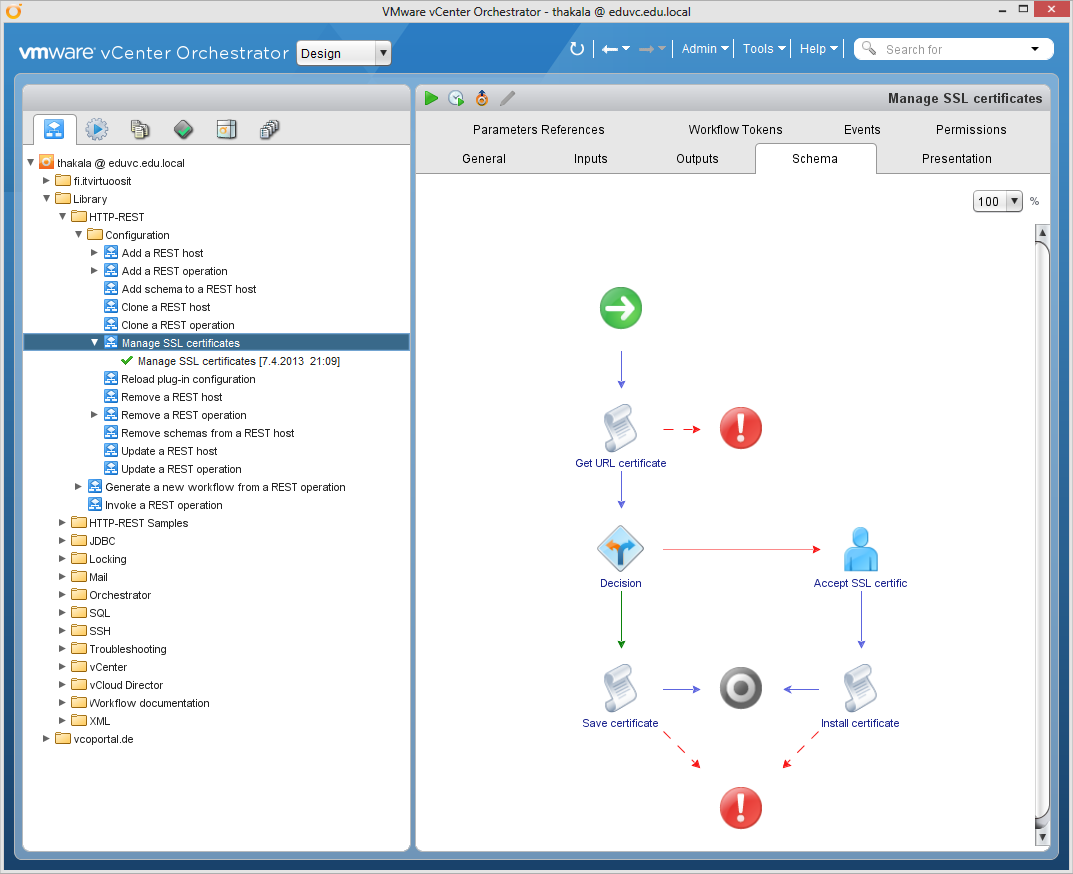This screenshot has height=874, width=1073.
Task: Select the Get URL certificate script element
Action: click(x=621, y=428)
